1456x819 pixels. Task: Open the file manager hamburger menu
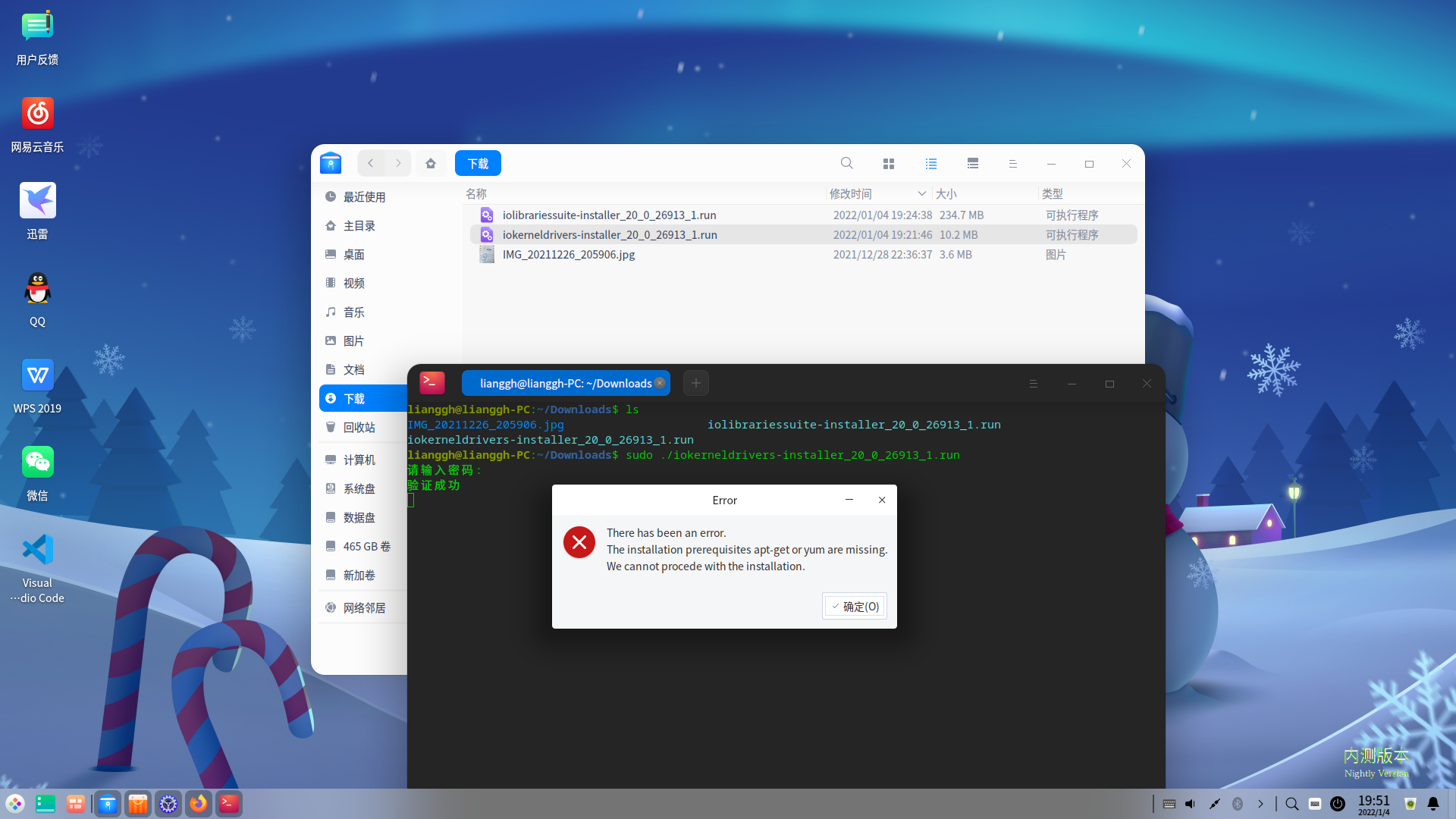tap(1012, 164)
